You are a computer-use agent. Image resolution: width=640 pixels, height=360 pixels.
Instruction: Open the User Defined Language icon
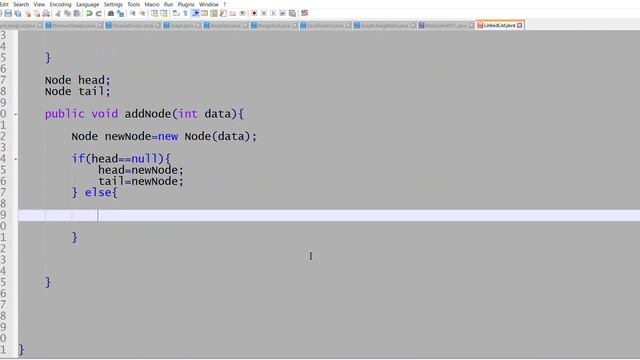click(204, 13)
